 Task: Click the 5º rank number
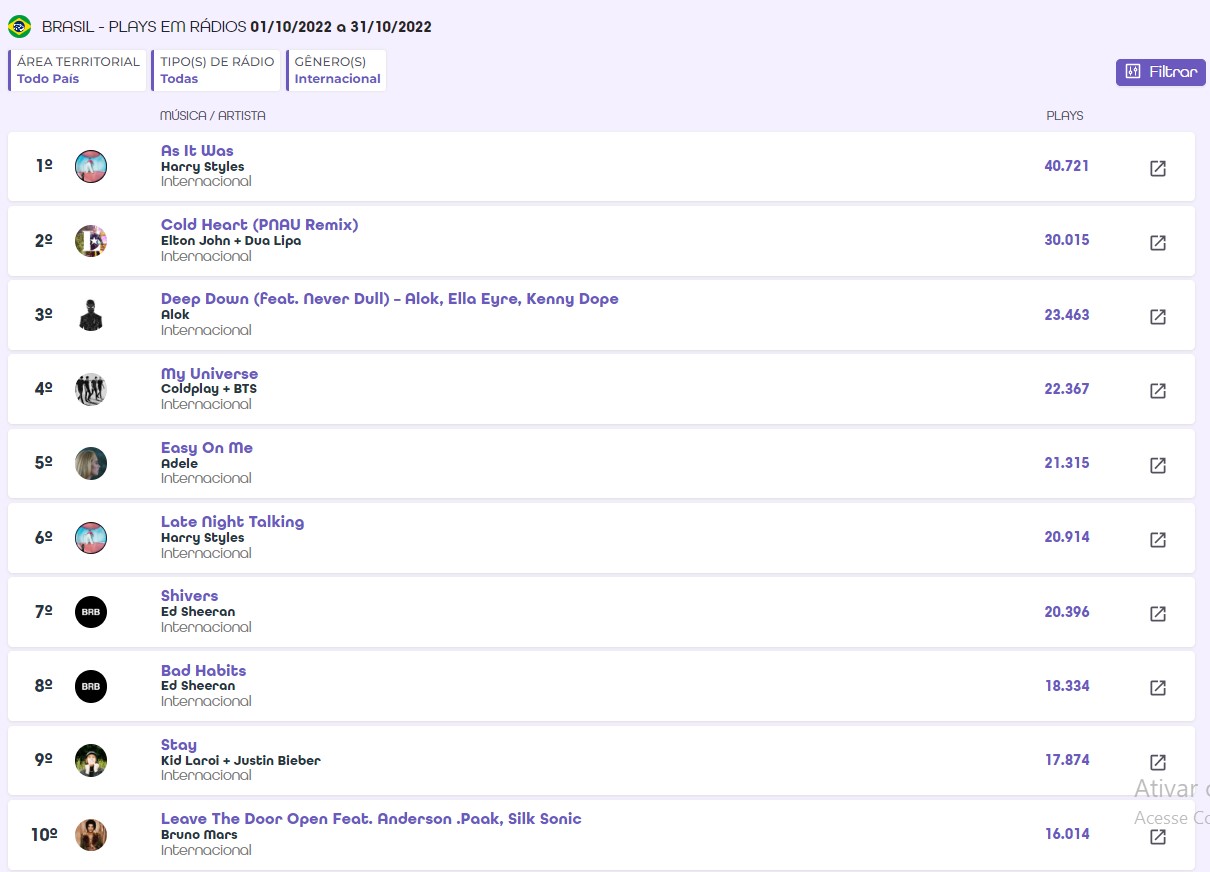tap(44, 463)
